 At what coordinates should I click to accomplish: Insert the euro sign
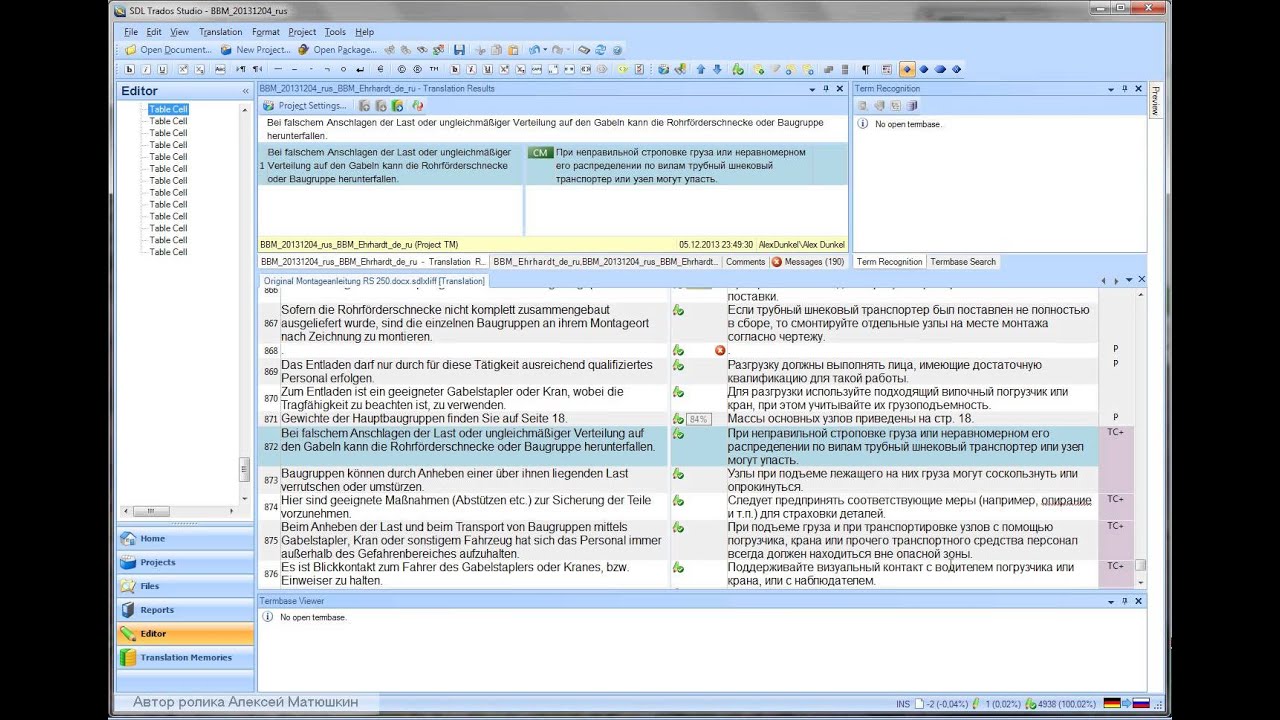(380, 70)
